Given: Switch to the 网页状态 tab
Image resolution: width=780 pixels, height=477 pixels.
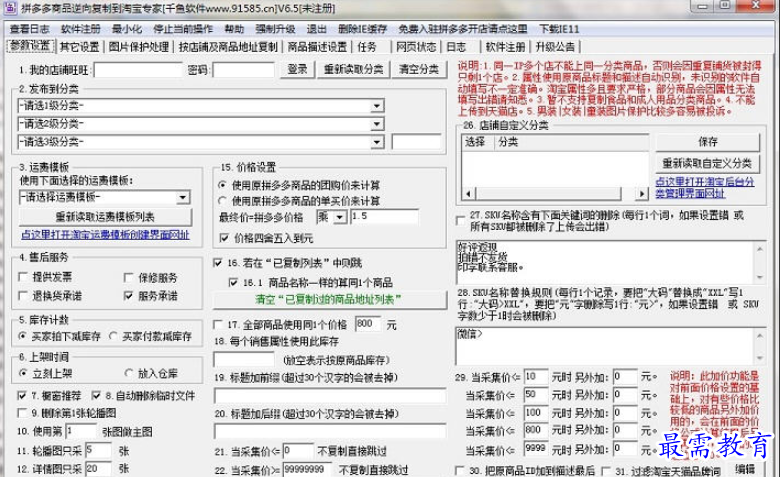Looking at the screenshot, I should (416, 47).
